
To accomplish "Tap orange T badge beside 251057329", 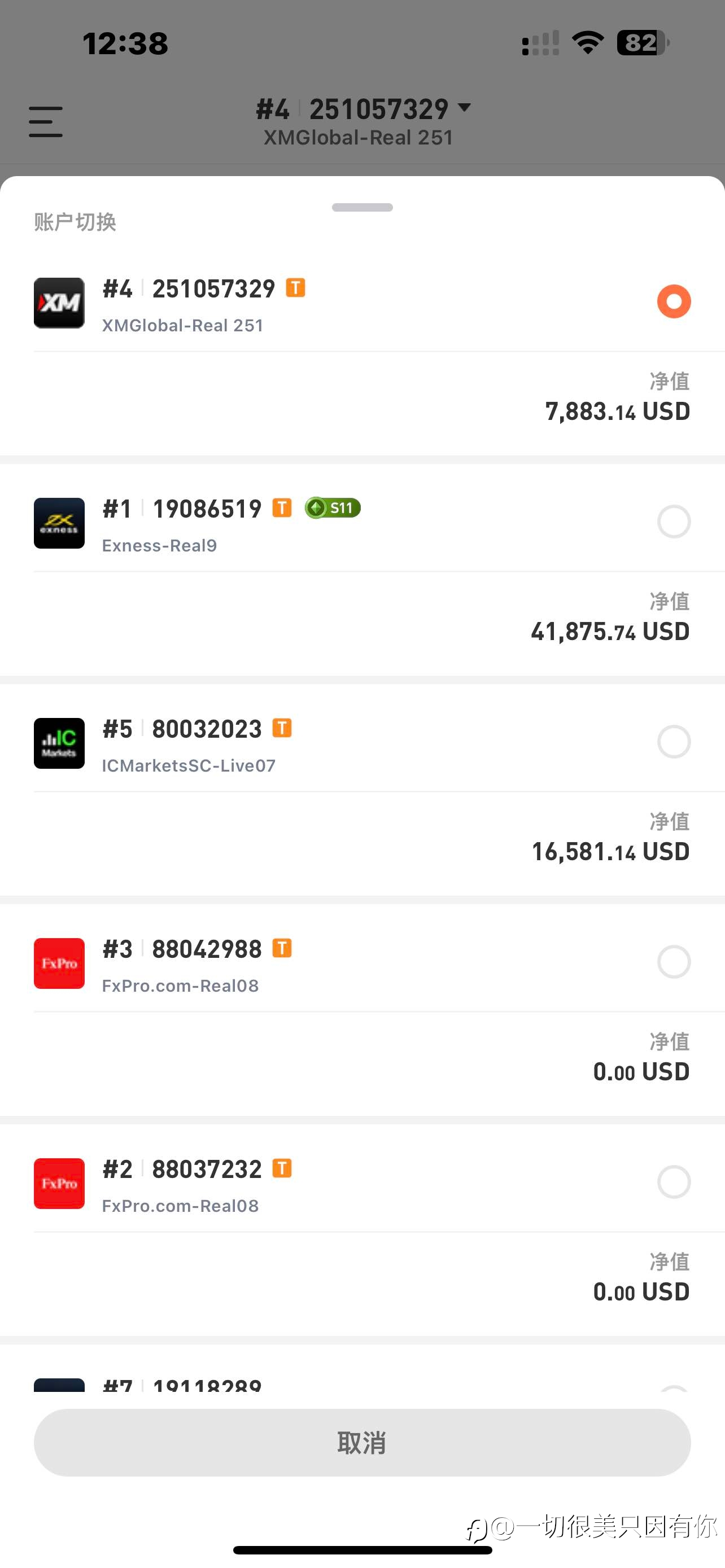I will 296,287.
